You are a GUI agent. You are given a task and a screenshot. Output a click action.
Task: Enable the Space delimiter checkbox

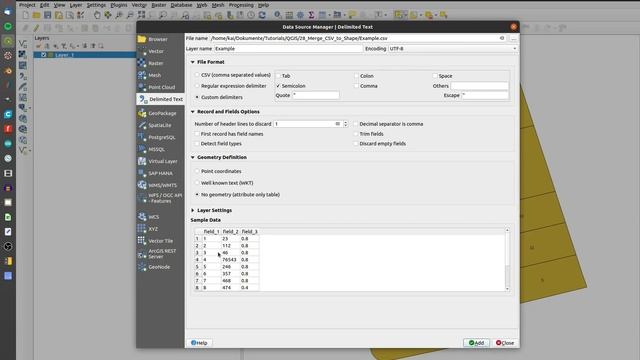coord(435,76)
